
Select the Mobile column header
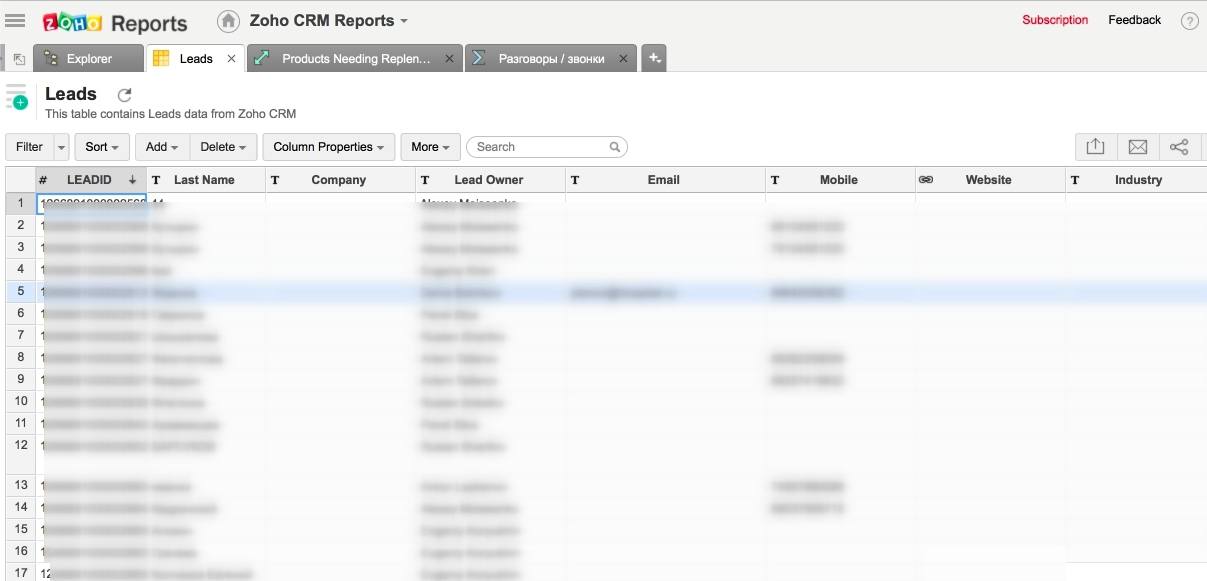coord(840,180)
